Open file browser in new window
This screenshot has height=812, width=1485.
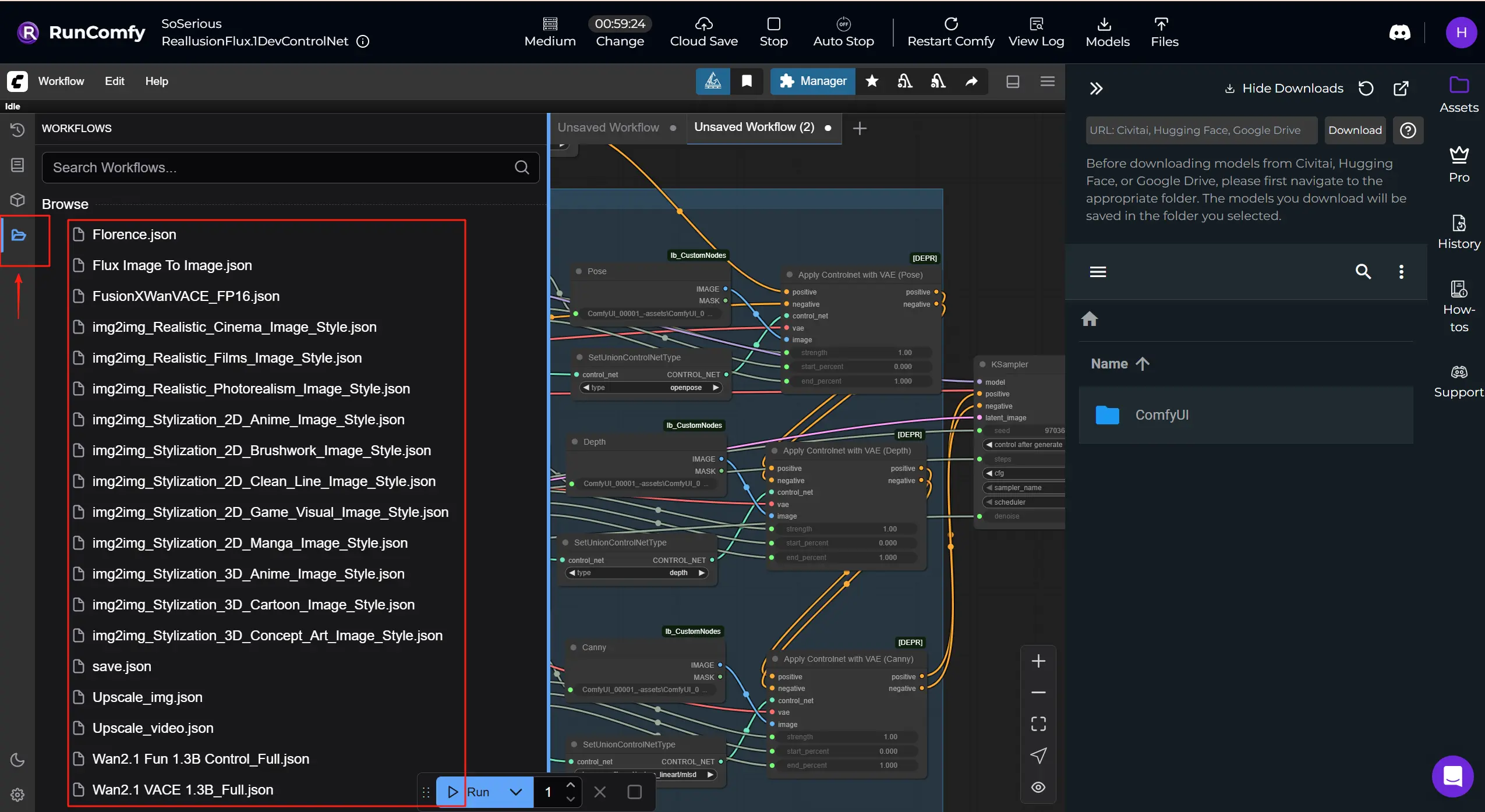[1401, 88]
